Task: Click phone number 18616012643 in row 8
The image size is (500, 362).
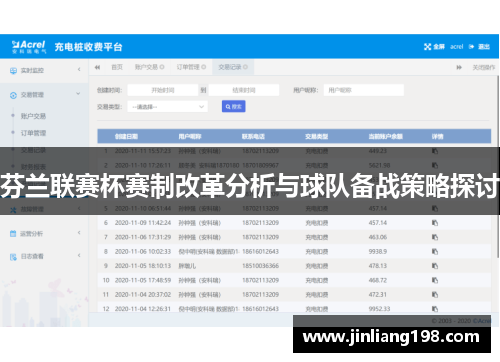Action: [x=260, y=251]
